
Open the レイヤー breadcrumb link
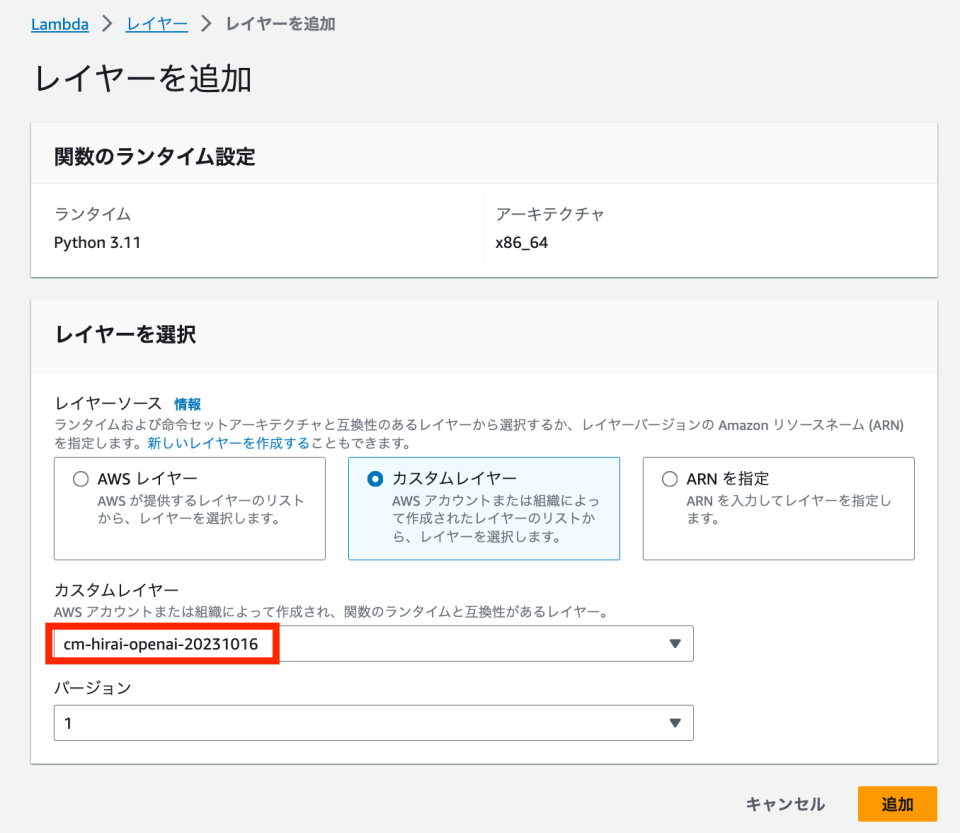157,24
